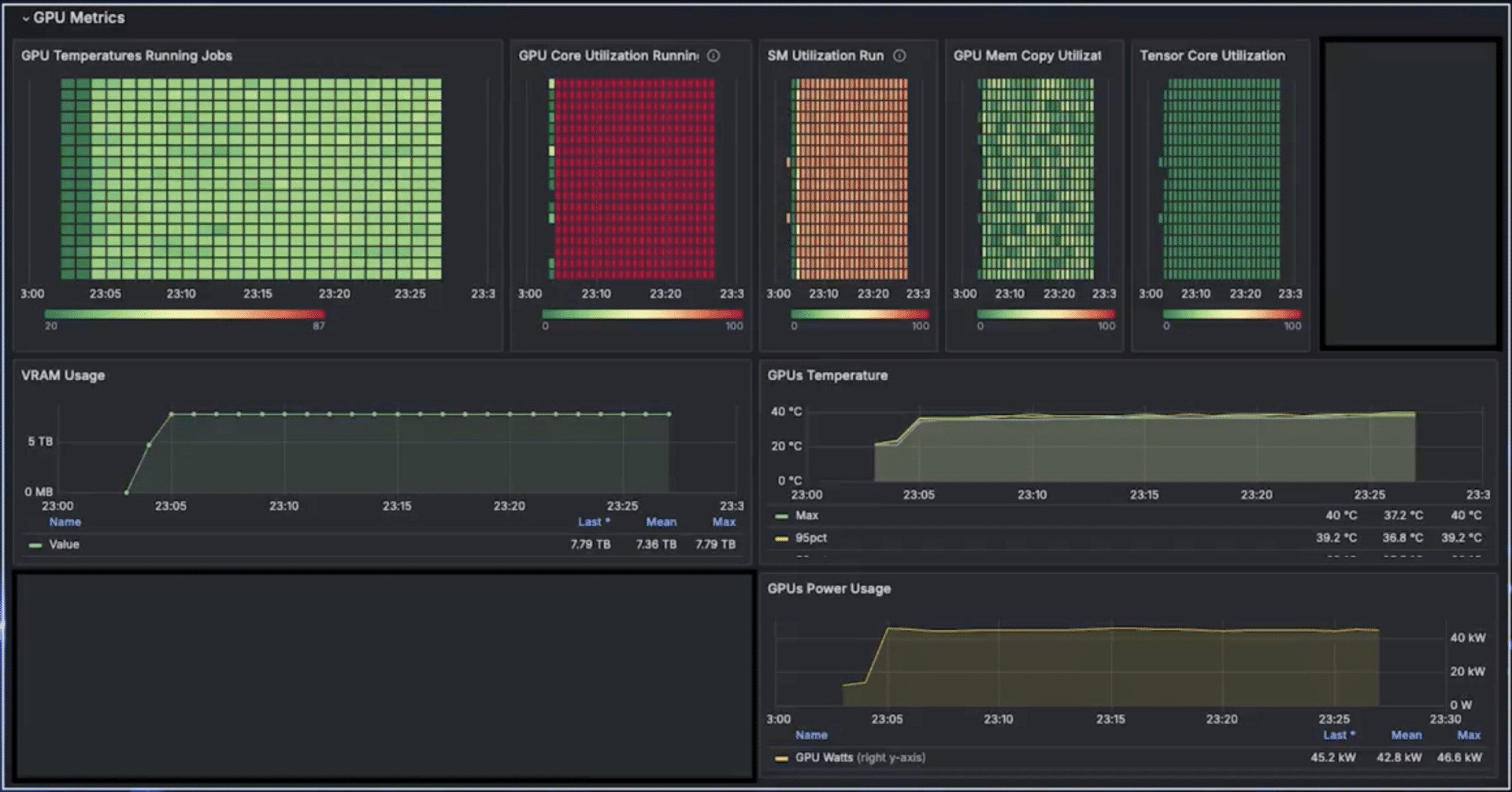
Task: Sort VRAM Usage legend by Mean column
Action: point(661,522)
